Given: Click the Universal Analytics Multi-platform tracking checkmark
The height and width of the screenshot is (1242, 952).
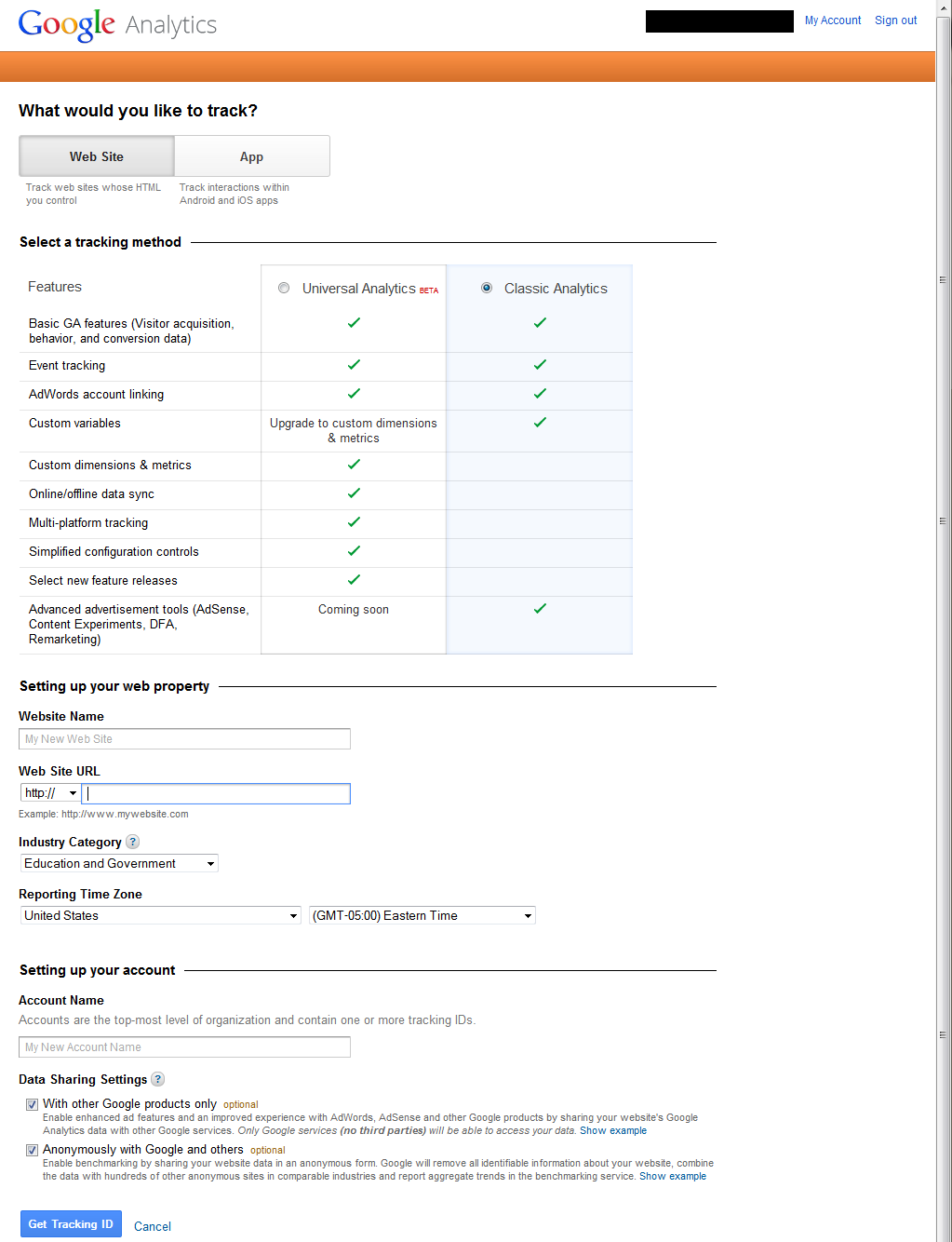Looking at the screenshot, I should pos(354,522).
